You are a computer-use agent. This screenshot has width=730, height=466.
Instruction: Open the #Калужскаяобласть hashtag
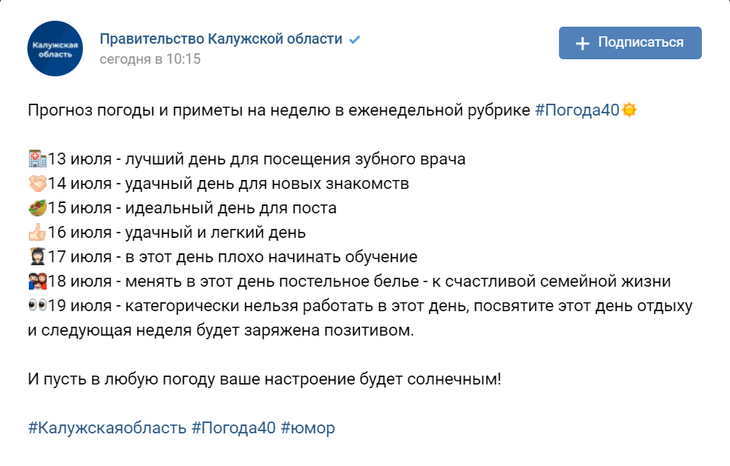click(x=107, y=428)
